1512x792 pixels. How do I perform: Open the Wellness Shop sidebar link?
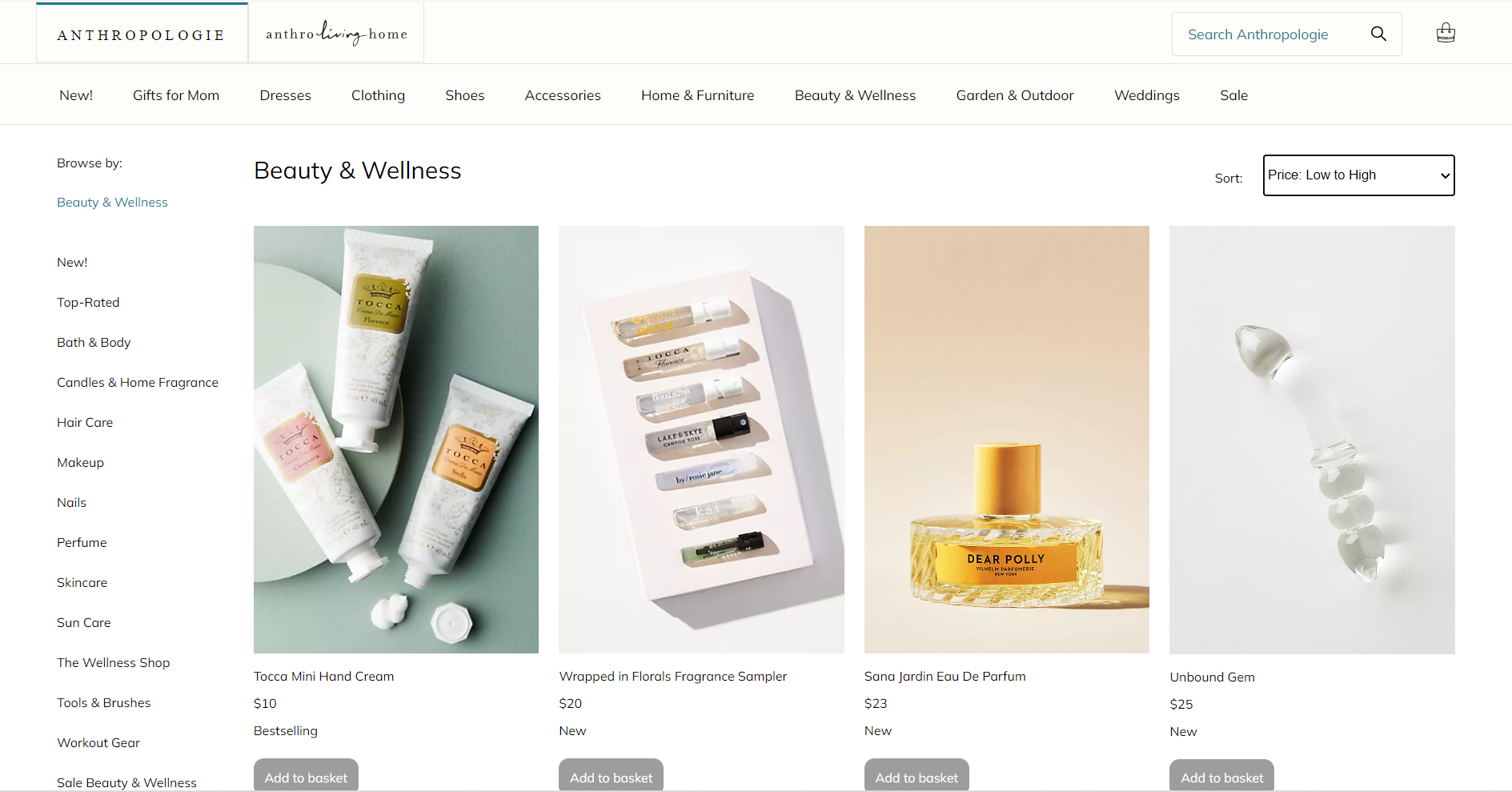(113, 663)
